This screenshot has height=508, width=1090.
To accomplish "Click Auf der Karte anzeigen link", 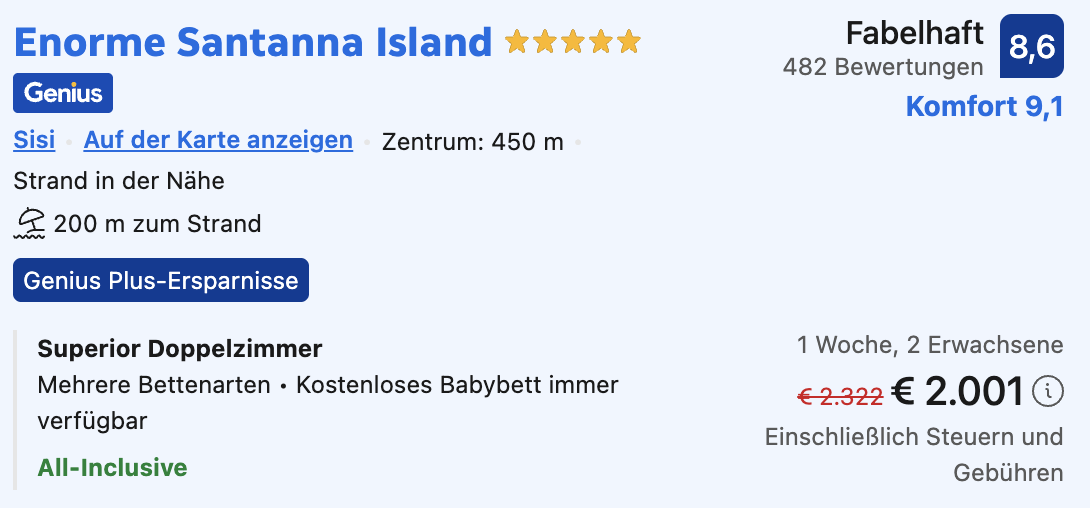I will click(x=218, y=140).
